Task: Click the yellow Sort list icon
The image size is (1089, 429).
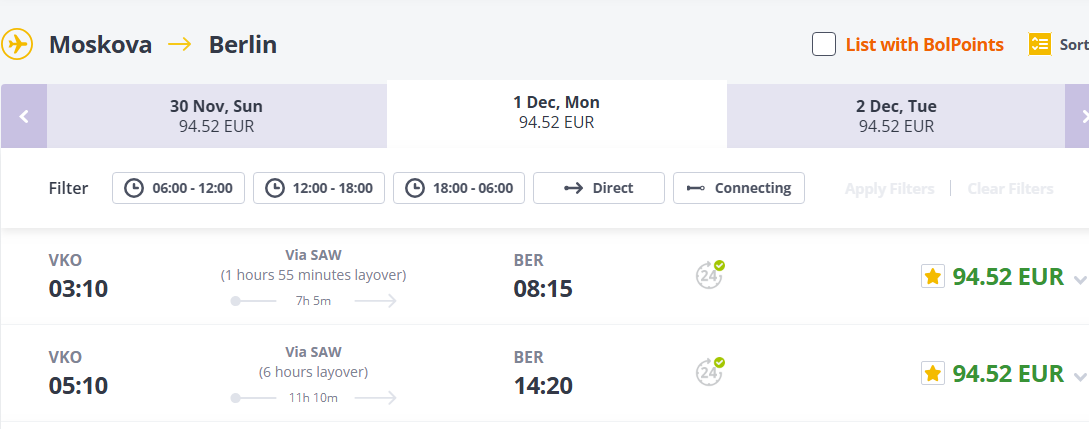Action: [x=1040, y=45]
